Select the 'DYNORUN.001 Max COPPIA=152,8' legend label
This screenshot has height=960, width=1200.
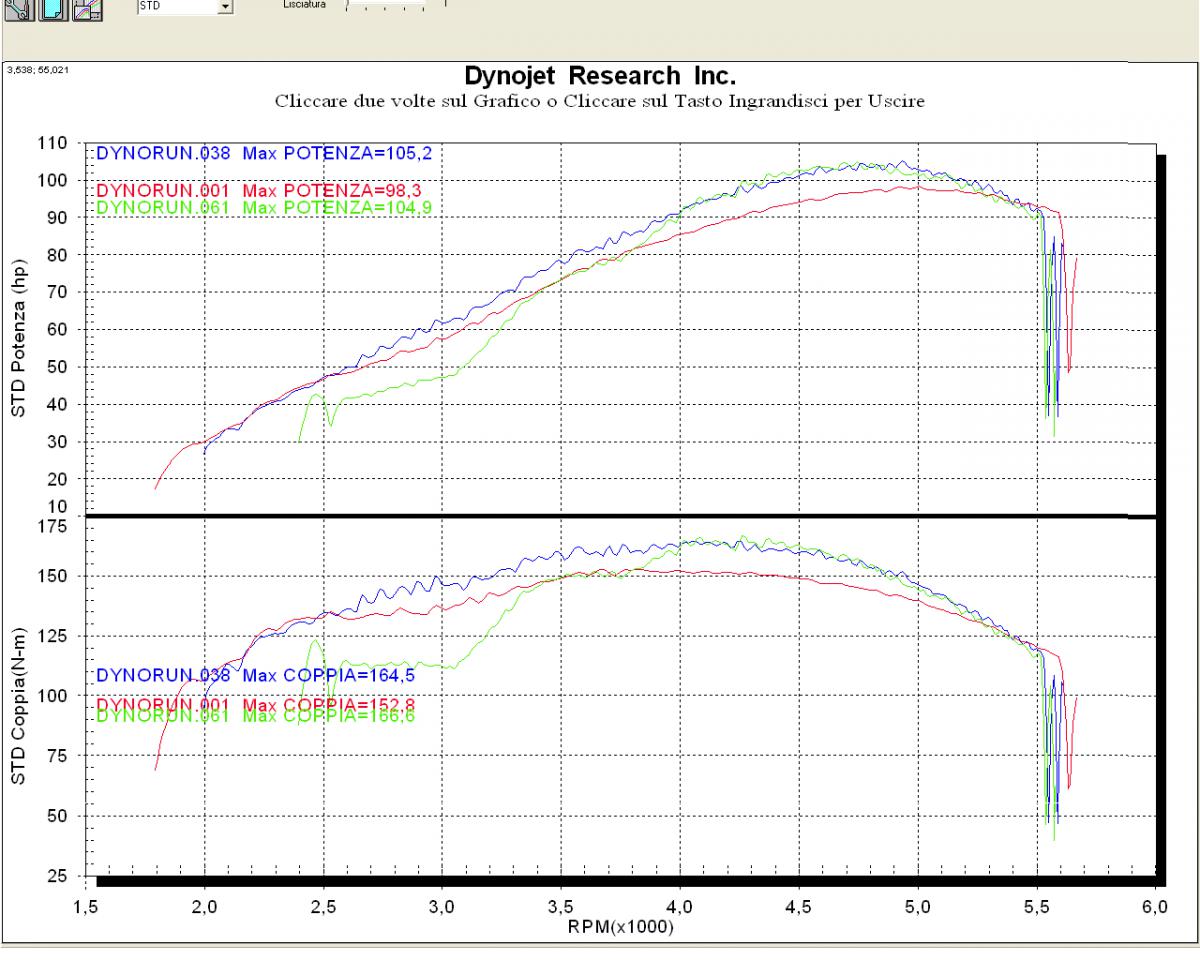coord(256,706)
